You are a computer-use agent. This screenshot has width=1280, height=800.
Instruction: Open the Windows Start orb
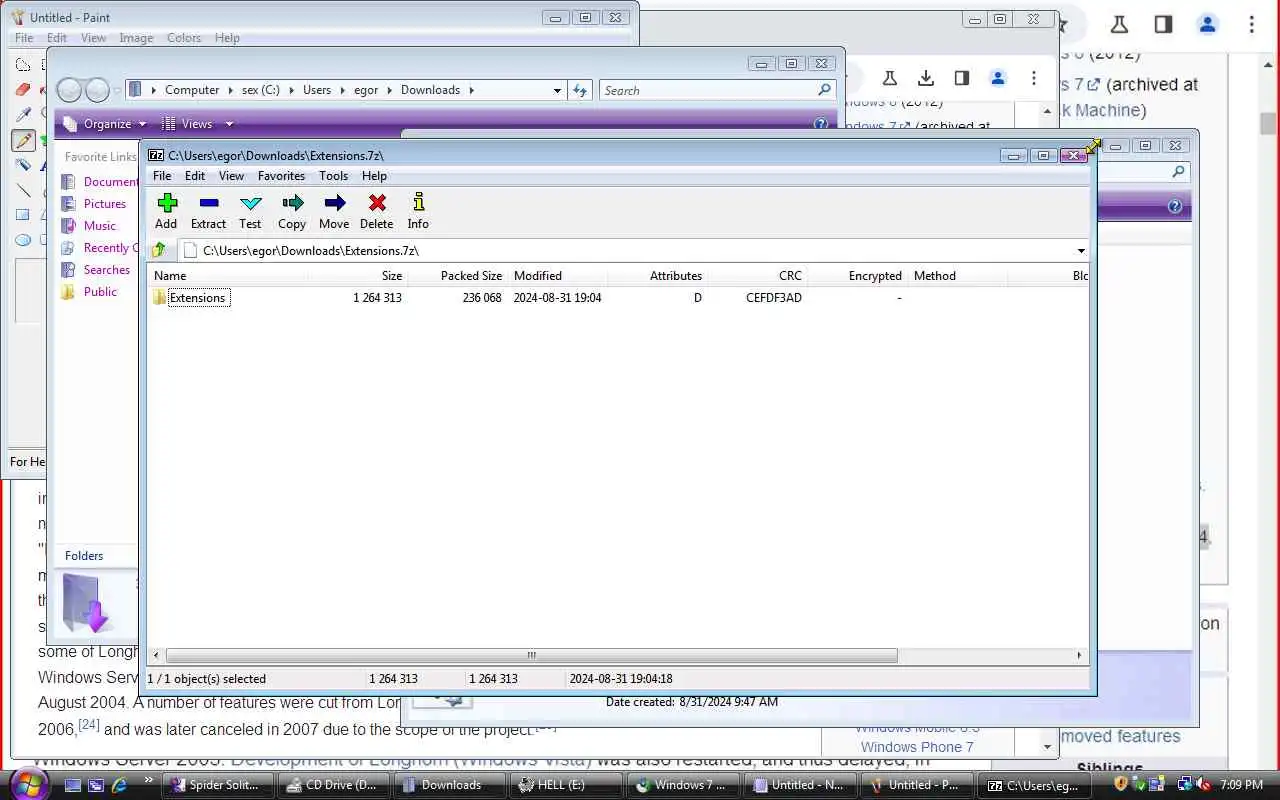28,783
